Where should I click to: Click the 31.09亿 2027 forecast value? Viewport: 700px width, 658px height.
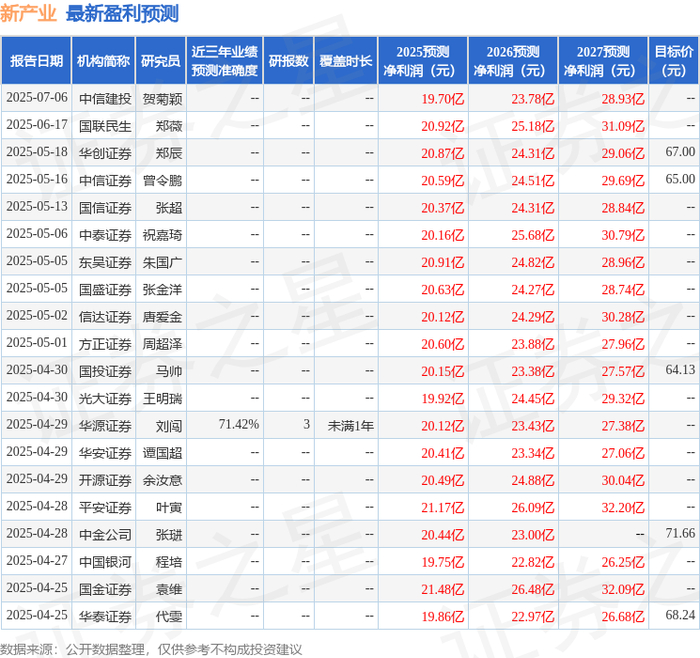coord(623,126)
